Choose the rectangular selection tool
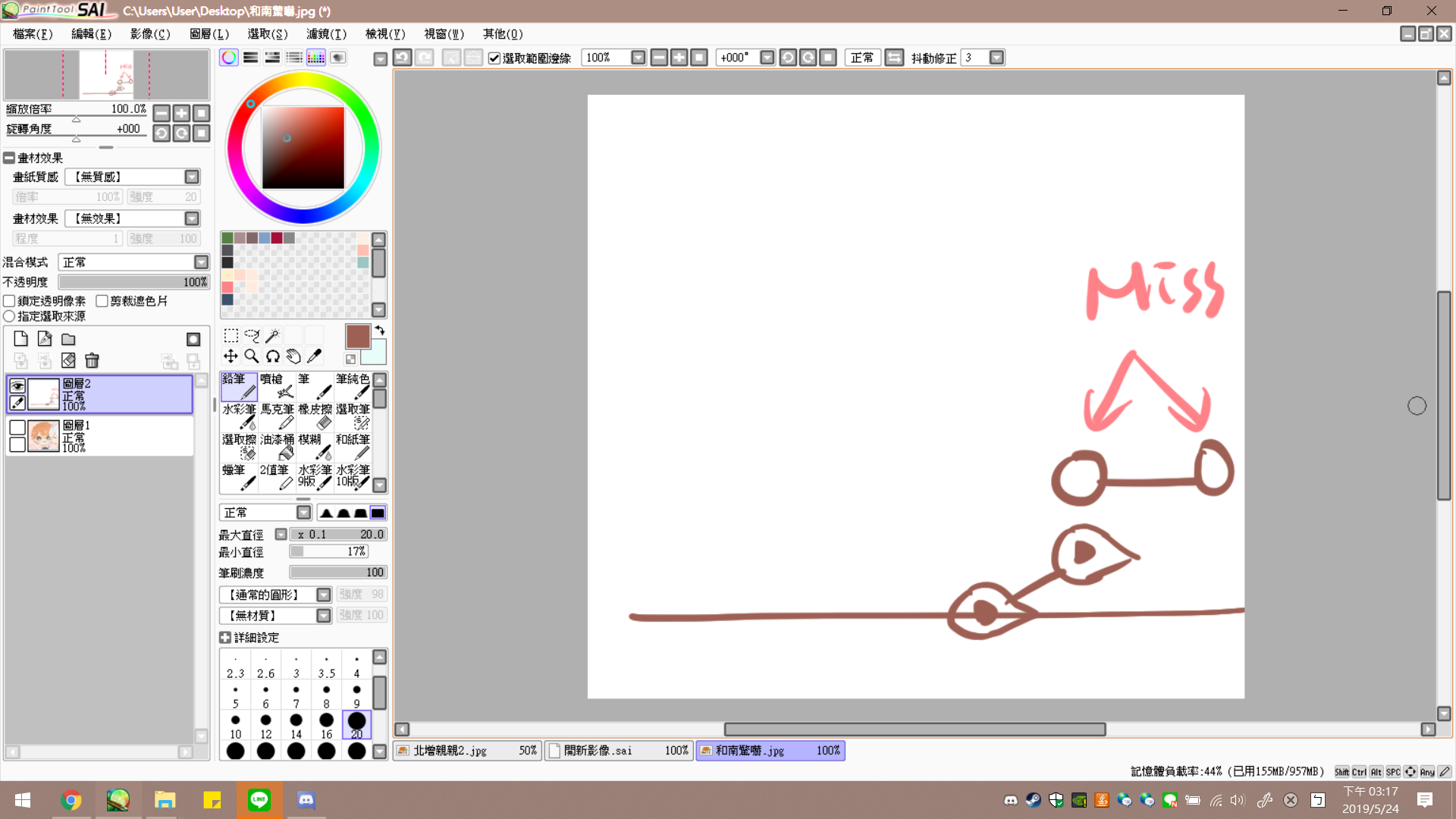This screenshot has width=1456, height=819. pos(231,335)
